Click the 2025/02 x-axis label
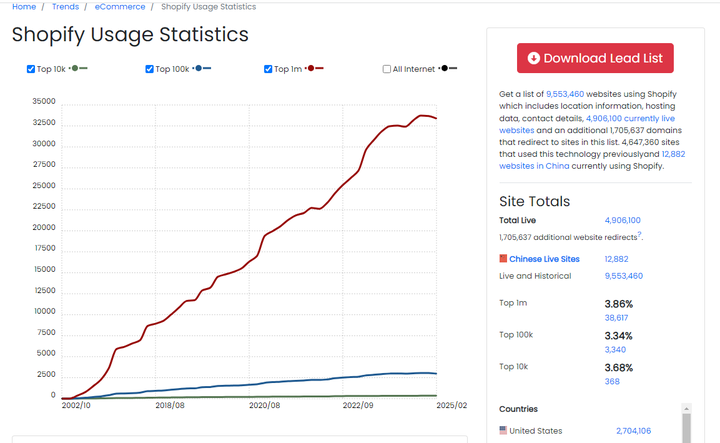720x443 pixels. 451,405
